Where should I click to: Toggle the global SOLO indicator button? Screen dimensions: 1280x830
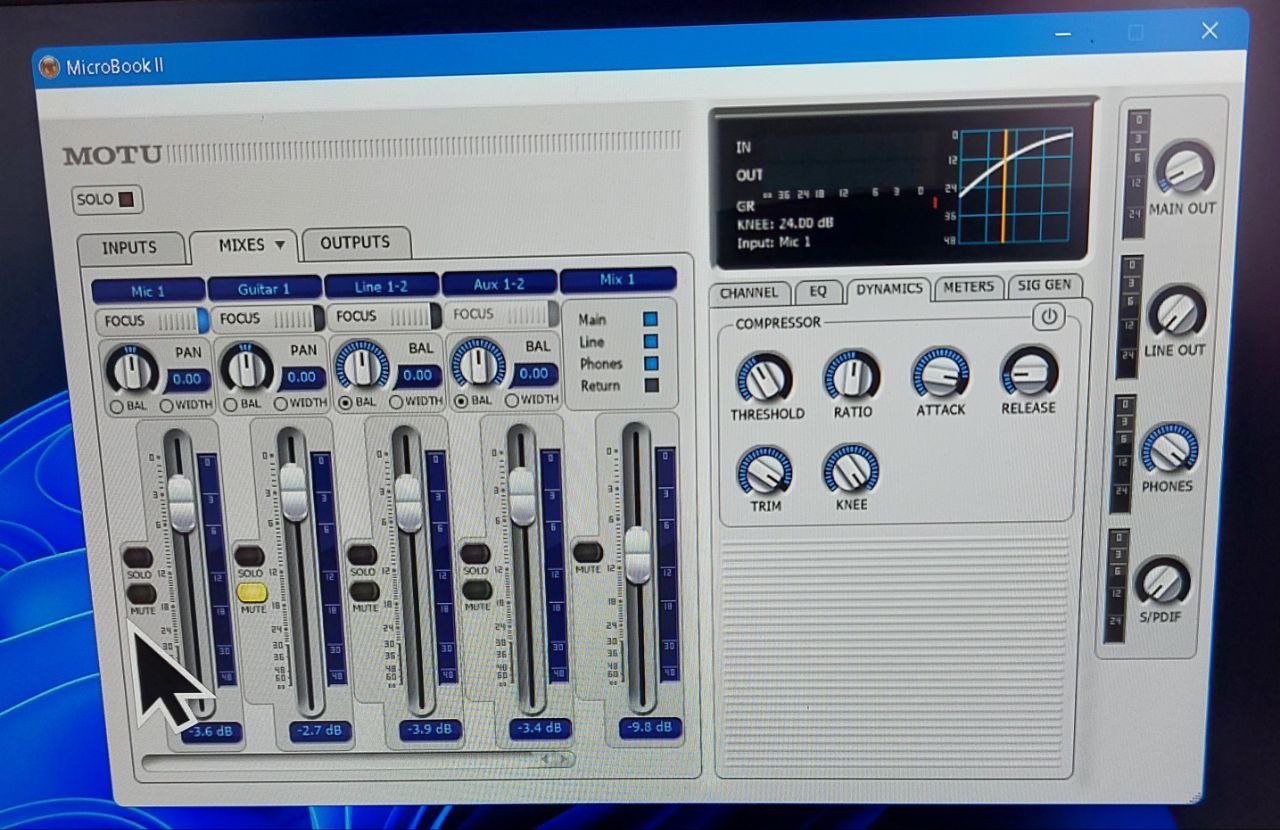point(109,199)
